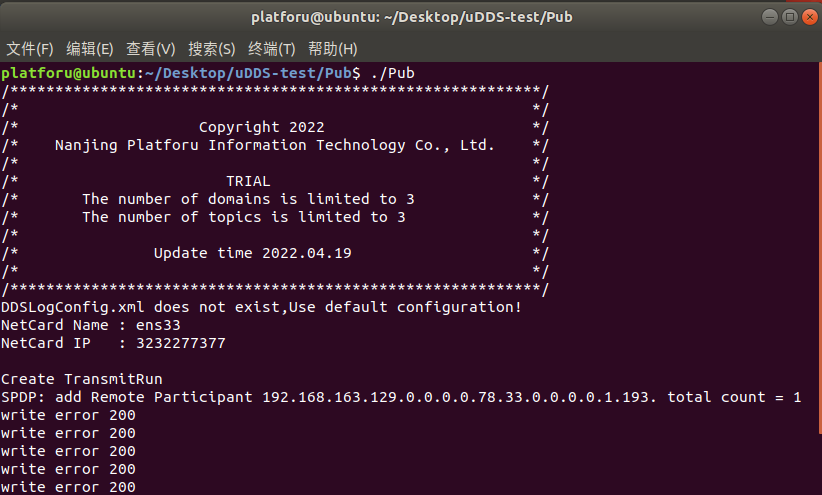Viewport: 822px width, 495px height.
Task: Close the terminal window
Action: [810, 17]
